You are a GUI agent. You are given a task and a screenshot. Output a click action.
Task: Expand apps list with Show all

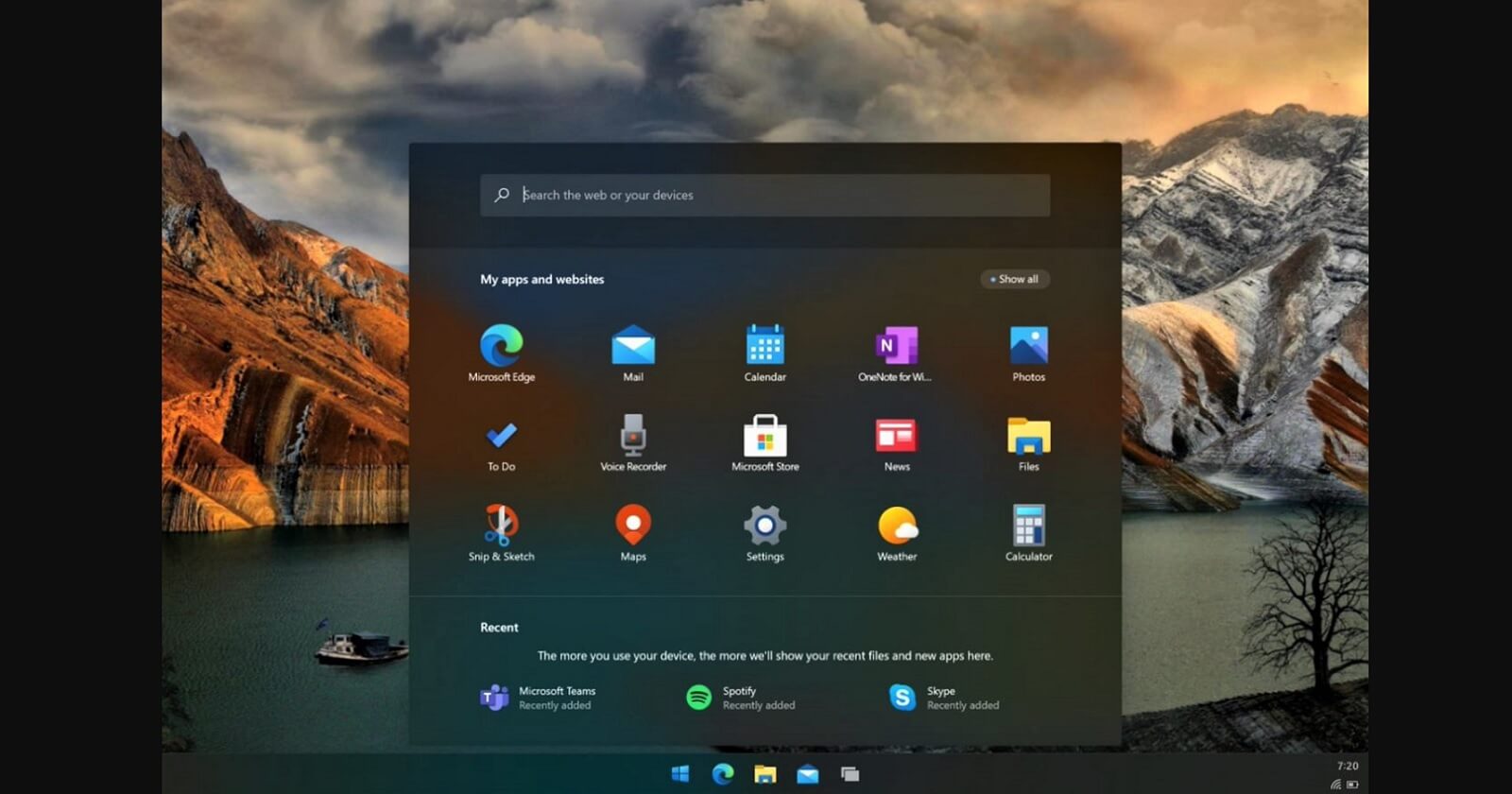1015,279
